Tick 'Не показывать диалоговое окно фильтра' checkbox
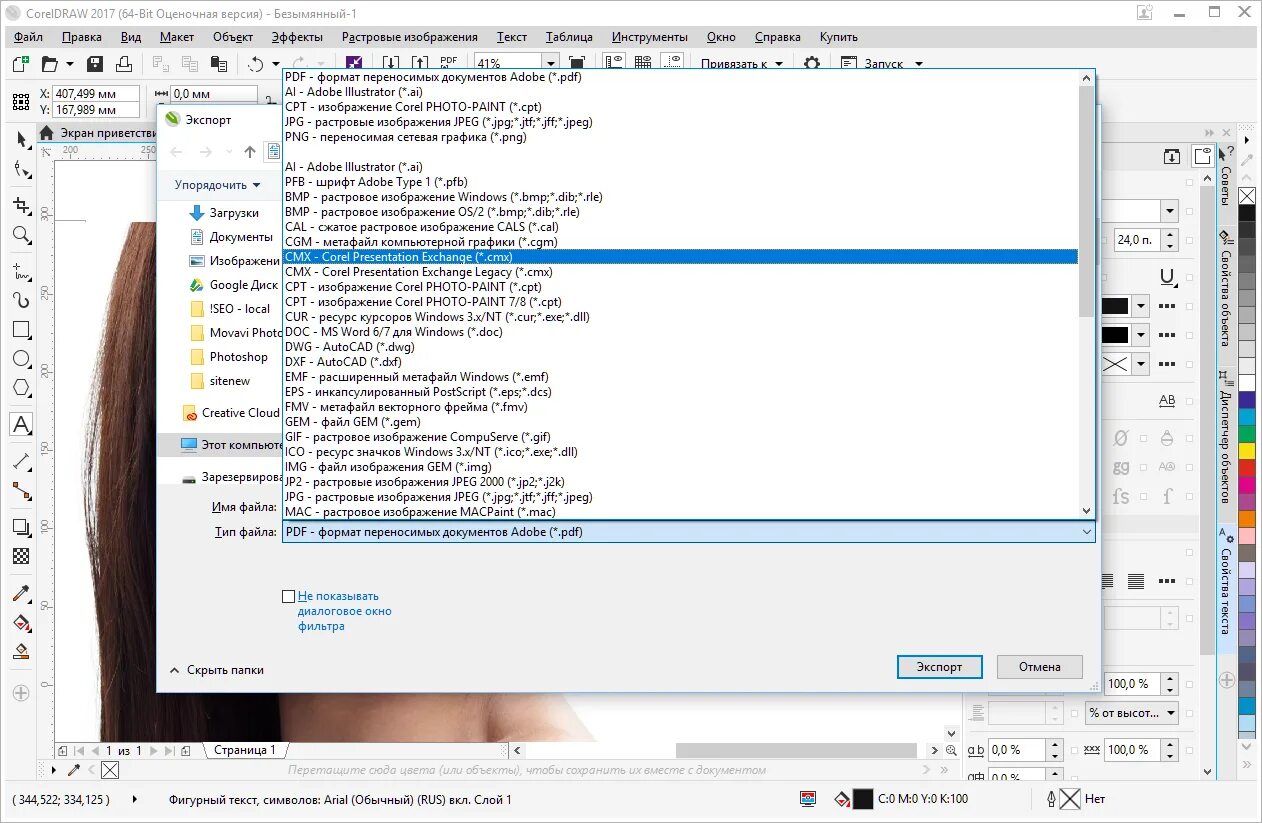This screenshot has width=1262, height=823. click(x=288, y=596)
